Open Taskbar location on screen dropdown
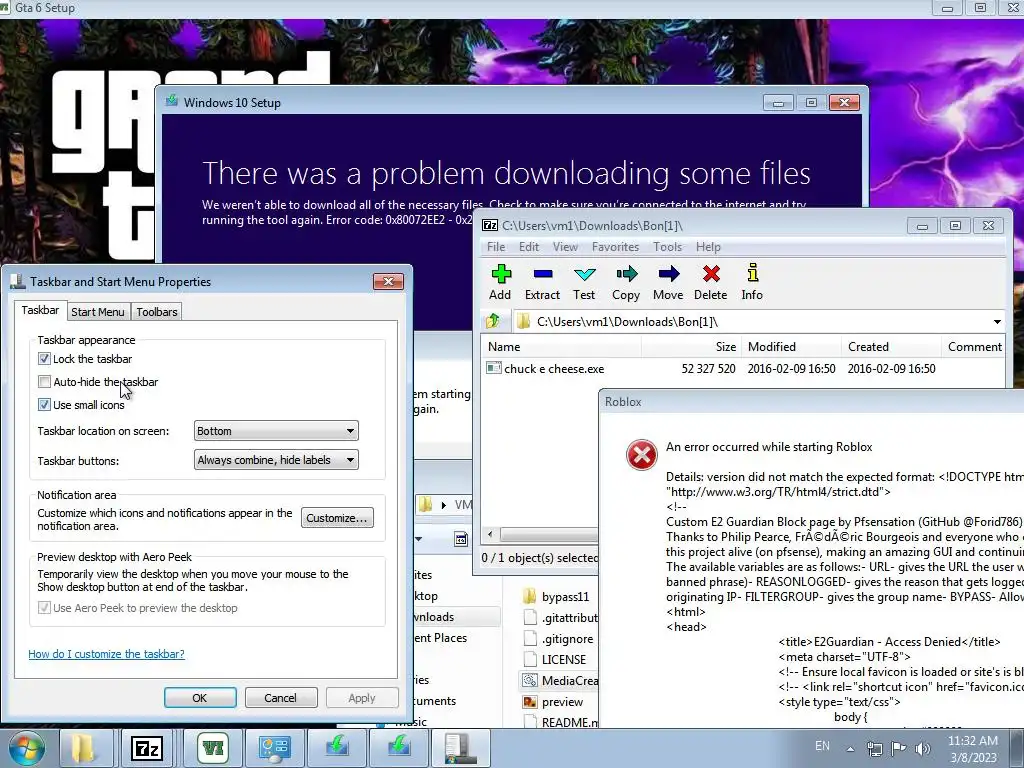The height and width of the screenshot is (768, 1024). [x=276, y=431]
